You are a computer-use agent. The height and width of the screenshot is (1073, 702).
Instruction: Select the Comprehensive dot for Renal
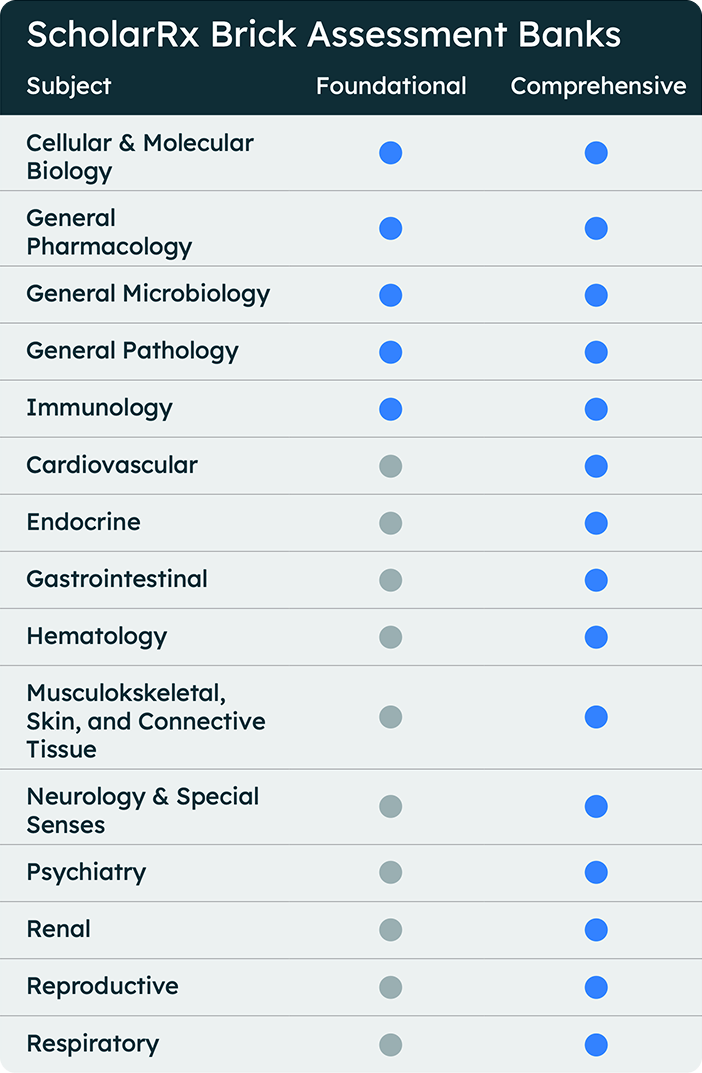coord(596,930)
